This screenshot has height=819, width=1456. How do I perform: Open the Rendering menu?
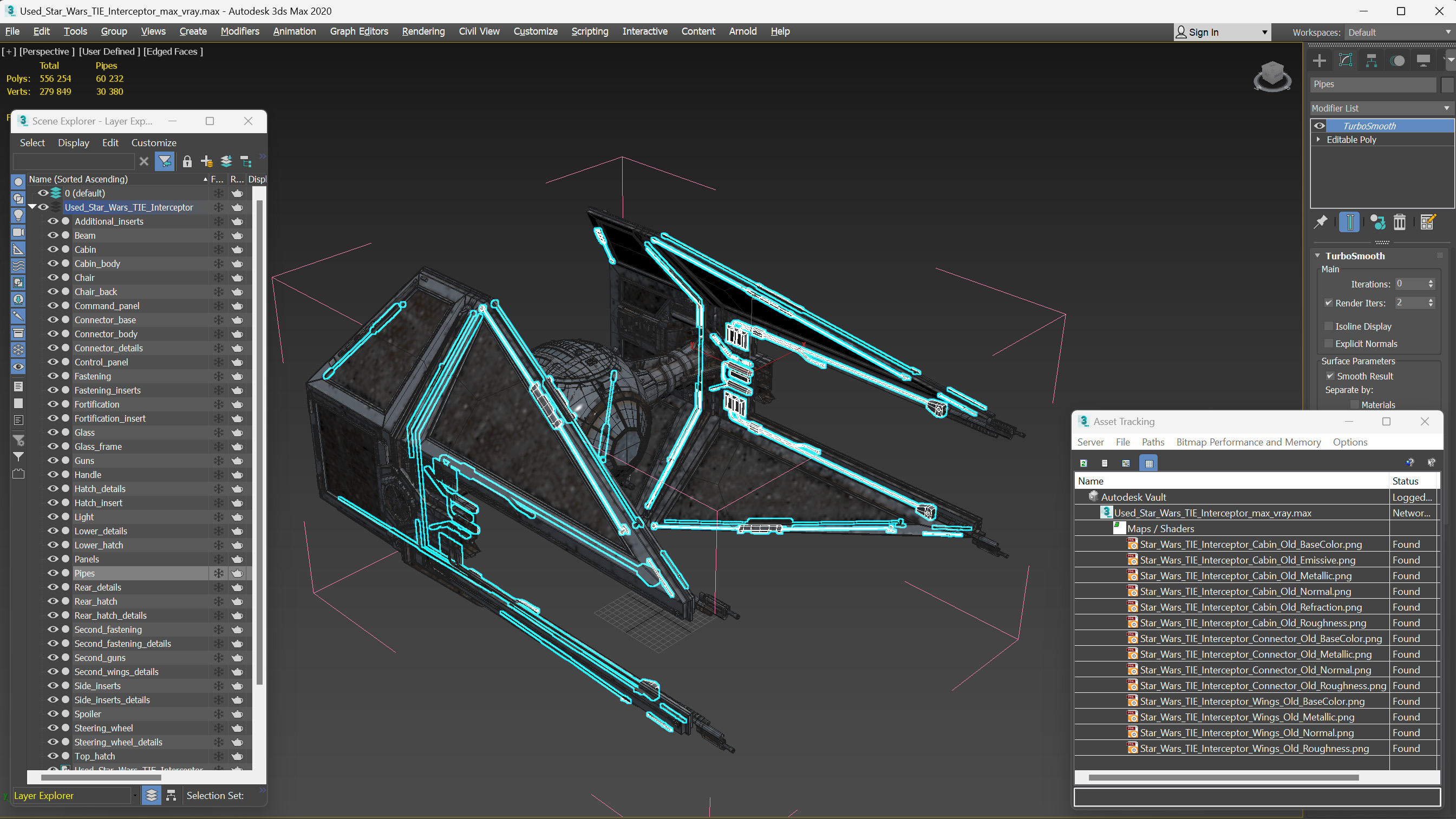point(423,31)
